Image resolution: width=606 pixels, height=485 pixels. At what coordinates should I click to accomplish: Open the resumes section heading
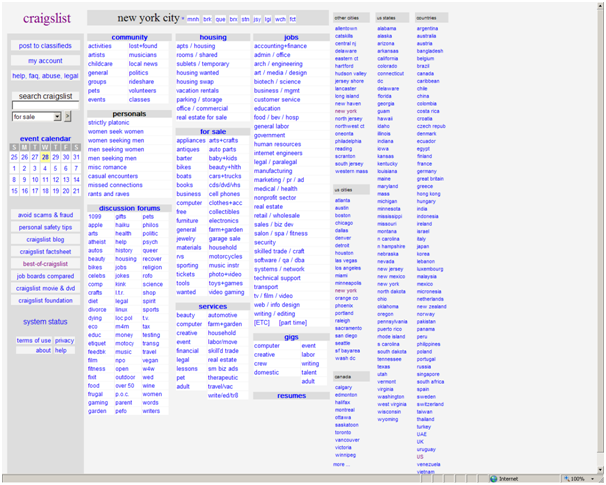coord(291,396)
